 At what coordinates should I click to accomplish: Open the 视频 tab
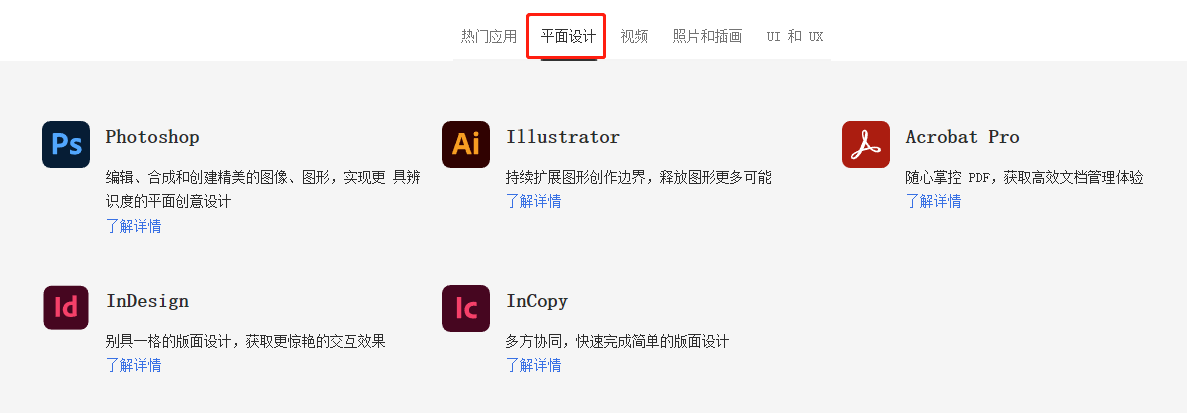634,37
